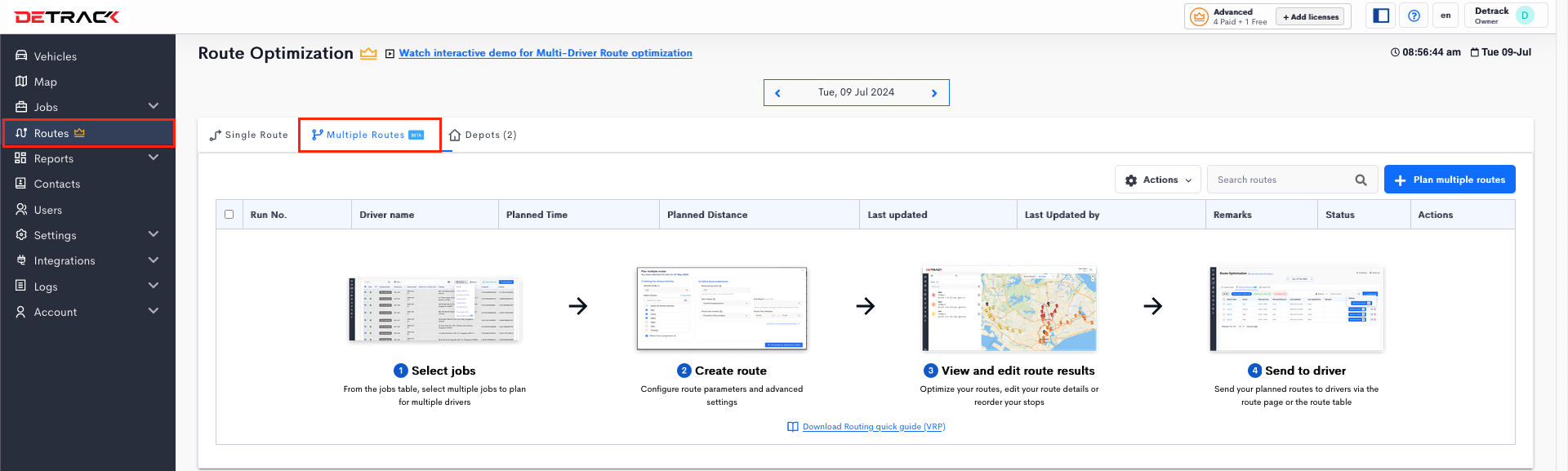Image resolution: width=1568 pixels, height=471 pixels.
Task: Expand the Integrations submenu chevron
Action: tap(154, 260)
